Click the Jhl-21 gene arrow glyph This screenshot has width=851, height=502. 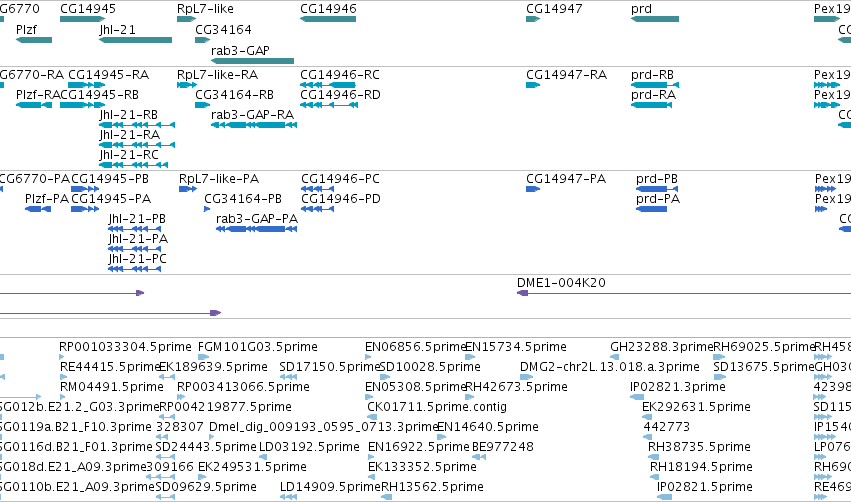[135, 40]
